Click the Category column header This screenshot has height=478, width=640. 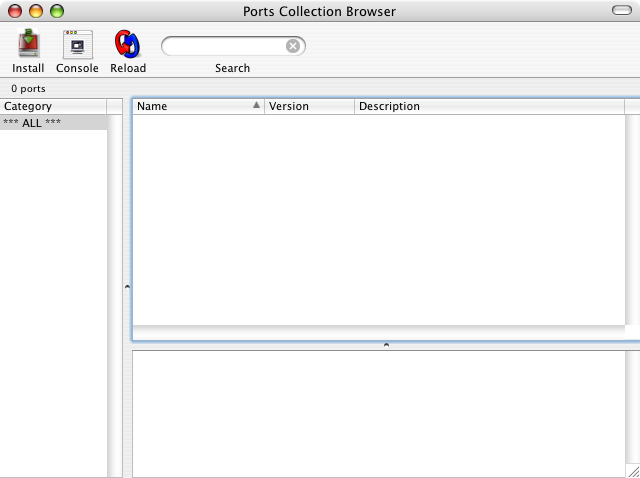[53, 106]
